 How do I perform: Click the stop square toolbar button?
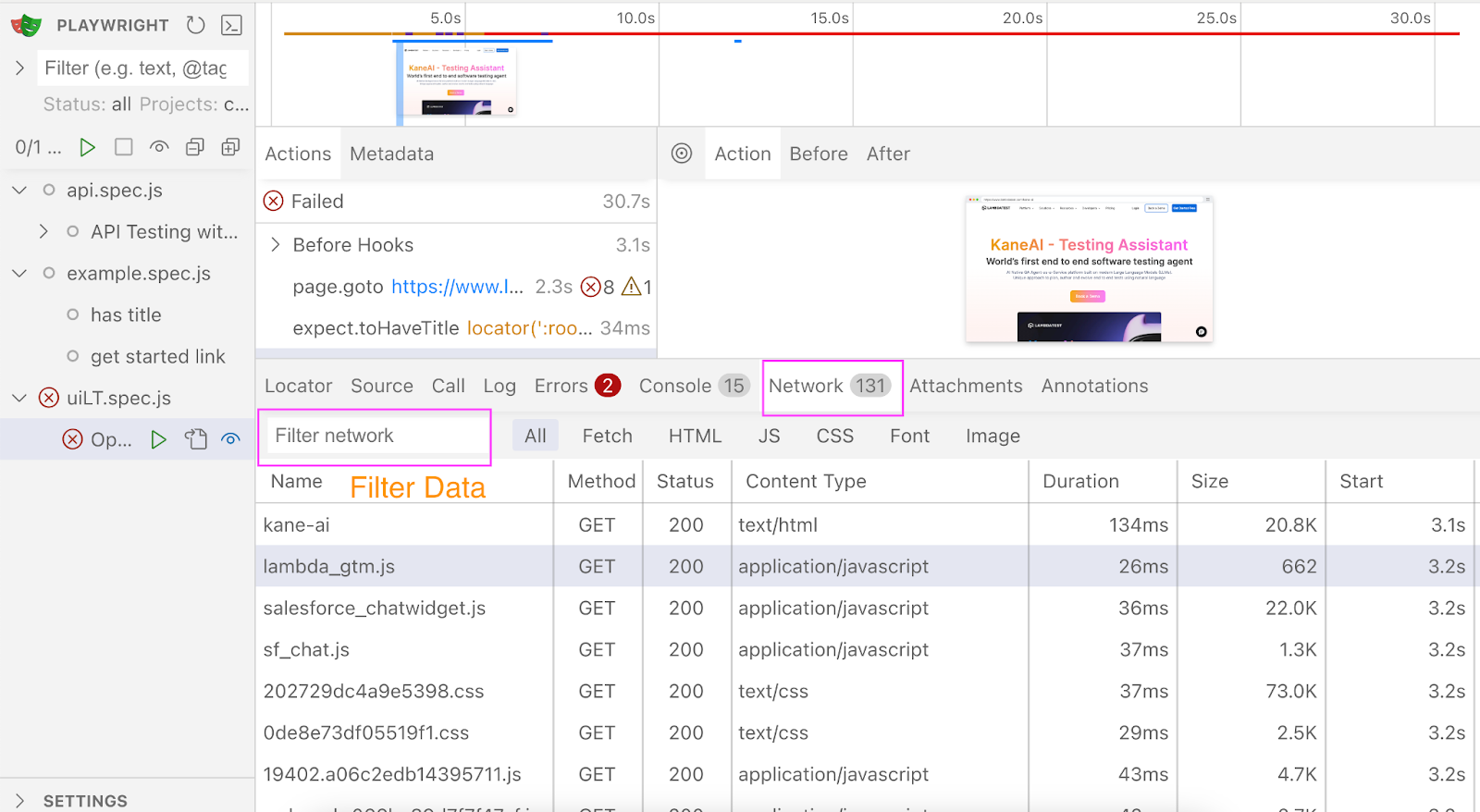pos(124,147)
